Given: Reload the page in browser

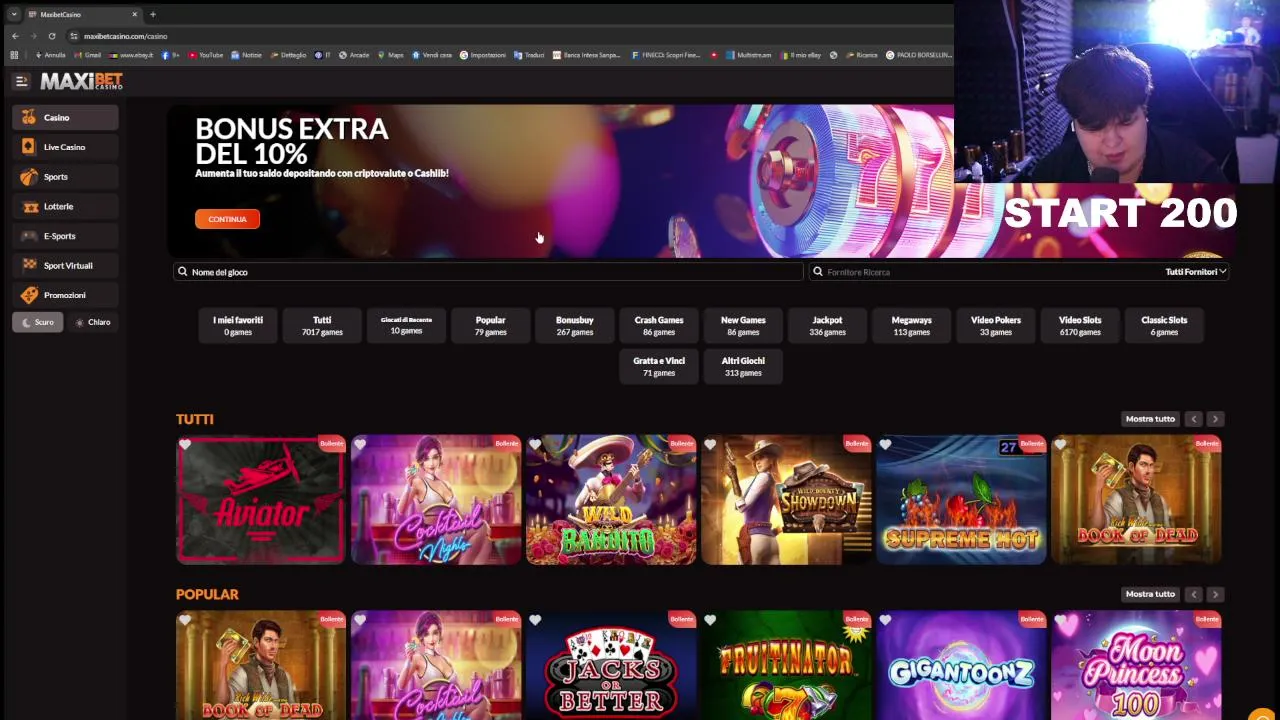Looking at the screenshot, I should [52, 36].
